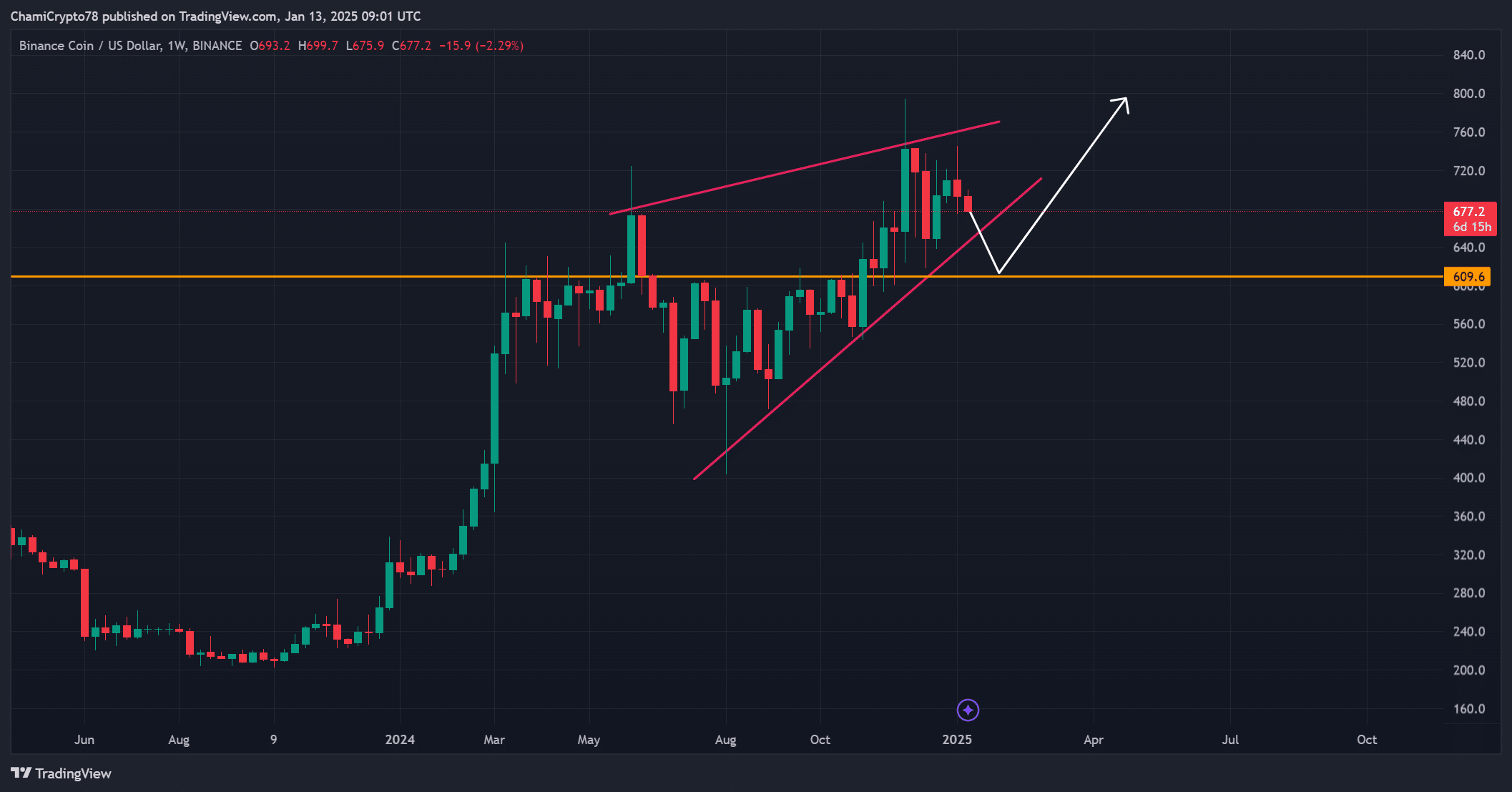
Task: Click the 360.0 price axis label
Action: [x=1469, y=517]
